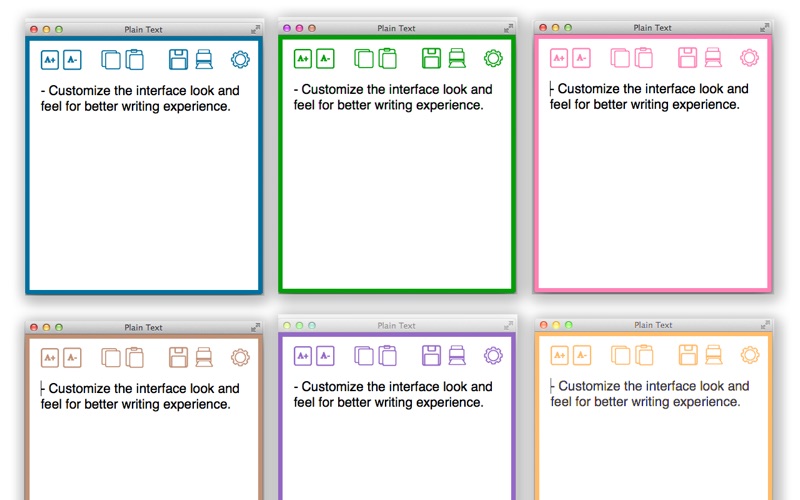Click copy icon in brown window

pos(111,357)
